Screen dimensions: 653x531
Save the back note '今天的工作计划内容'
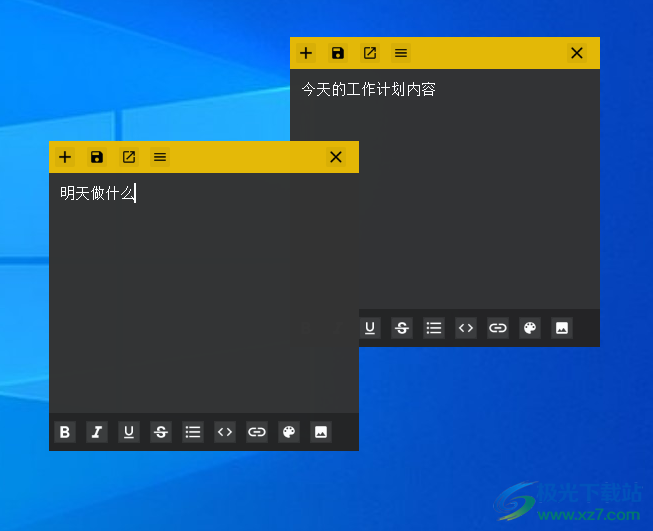338,53
